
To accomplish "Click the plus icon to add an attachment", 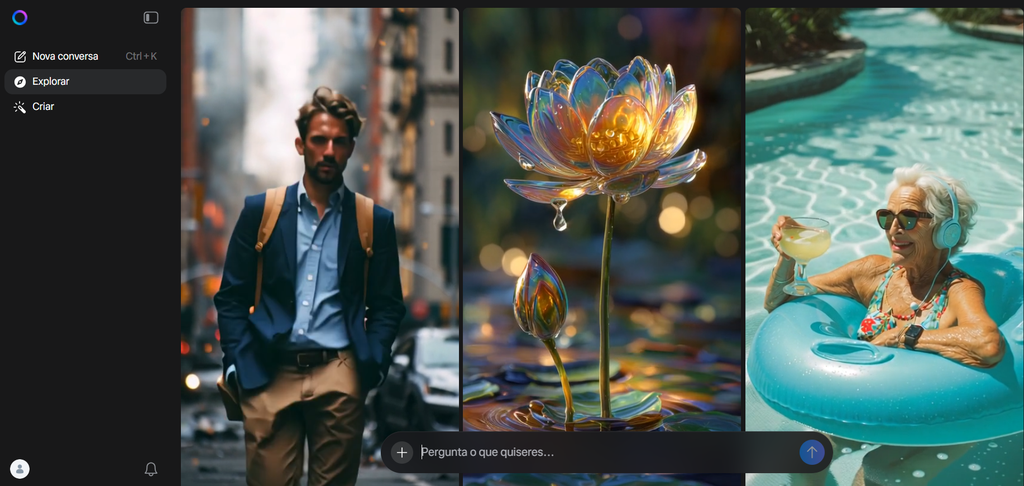I will [402, 452].
